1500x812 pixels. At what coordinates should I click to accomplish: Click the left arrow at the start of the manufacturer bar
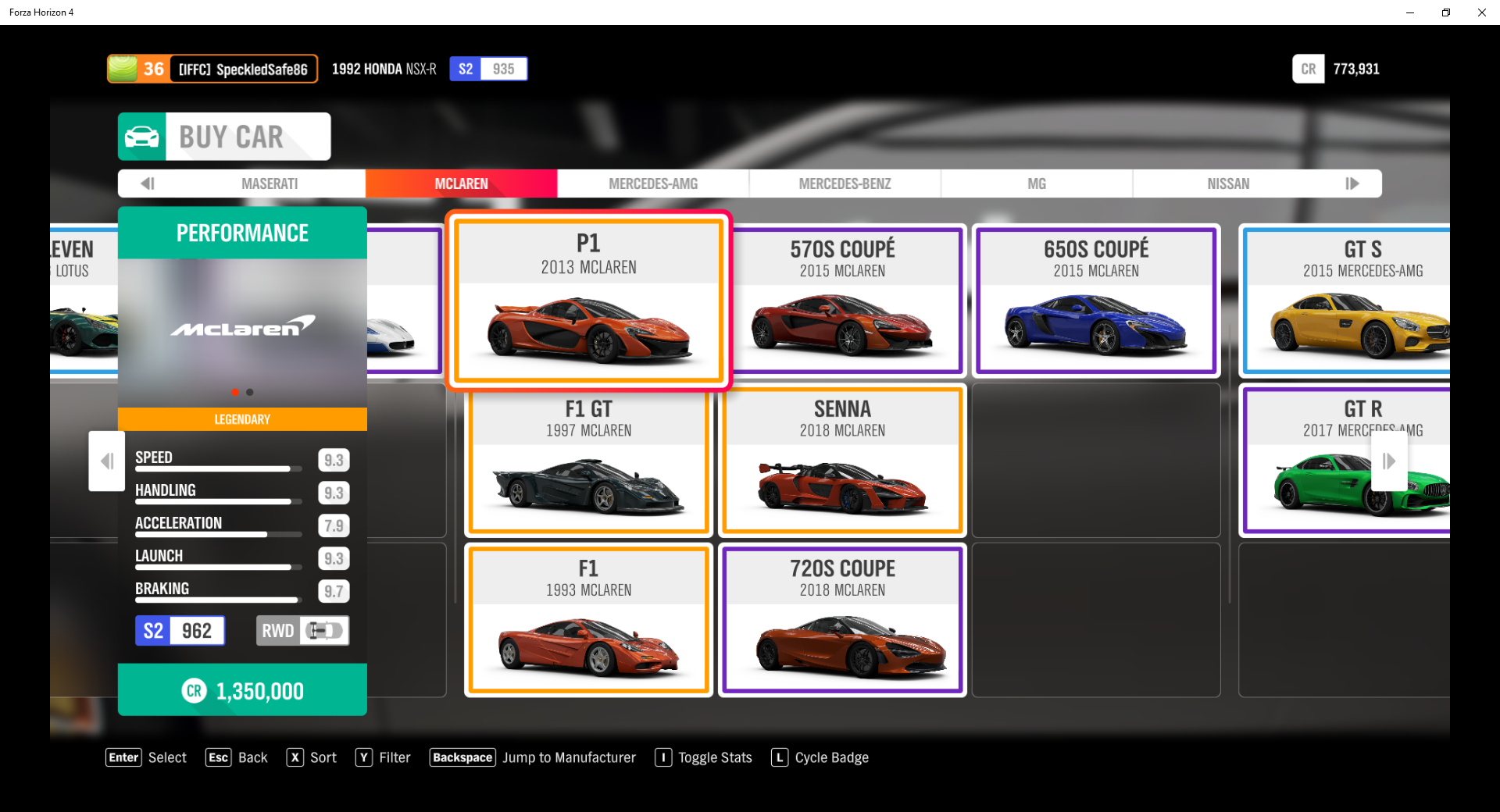[x=147, y=183]
